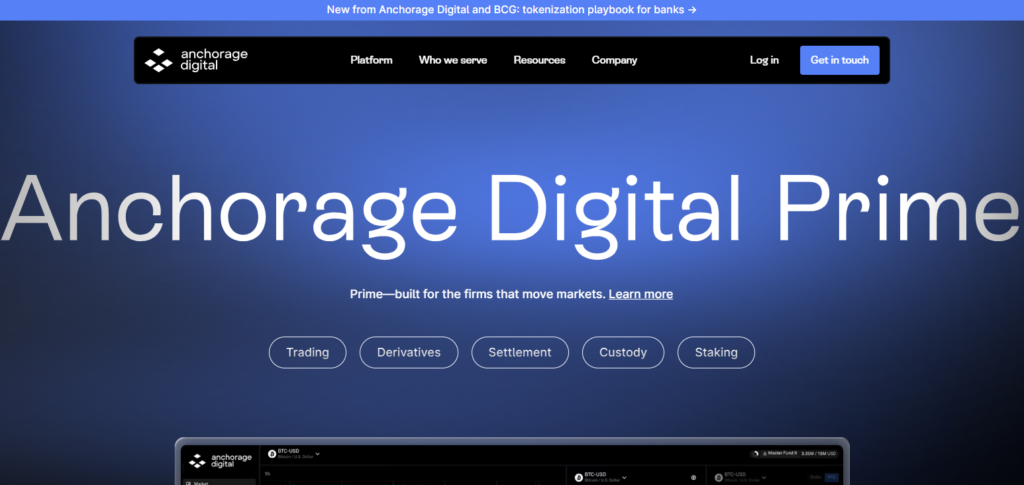Select the Custody pill
The height and width of the screenshot is (485, 1024).
[x=623, y=352]
